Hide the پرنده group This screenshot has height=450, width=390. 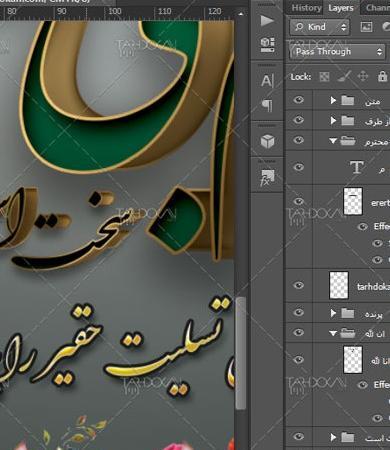pyautogui.click(x=299, y=312)
